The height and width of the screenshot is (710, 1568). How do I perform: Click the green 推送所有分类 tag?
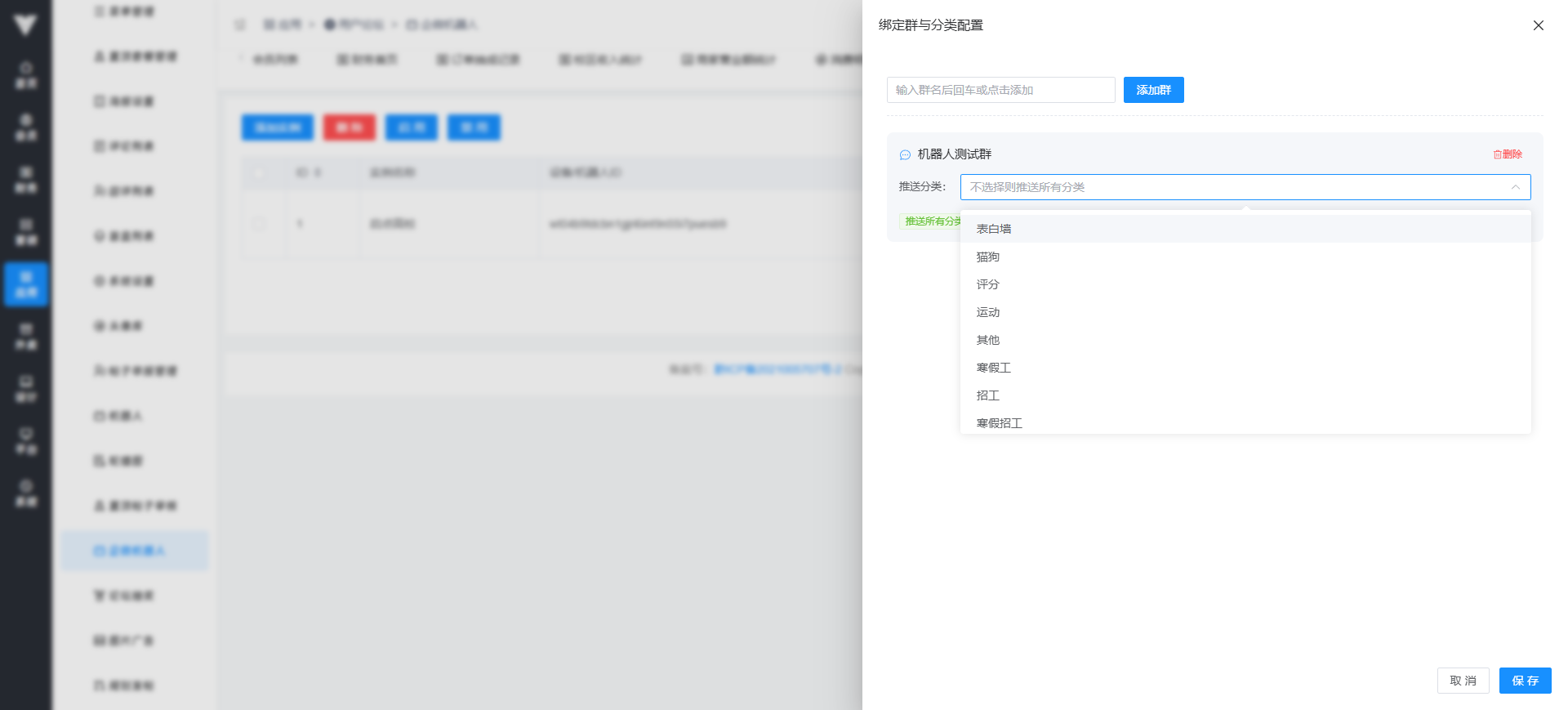tap(930, 221)
